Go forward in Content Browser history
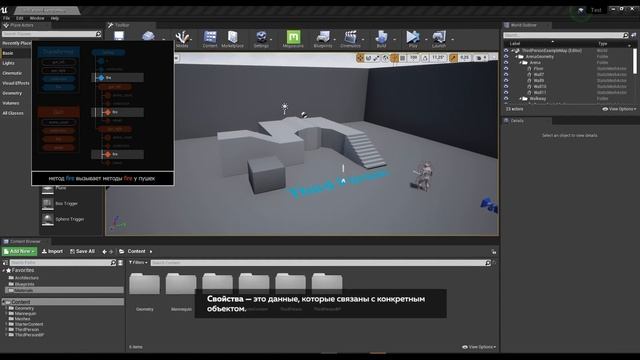This screenshot has height=360, width=640. (x=111, y=252)
